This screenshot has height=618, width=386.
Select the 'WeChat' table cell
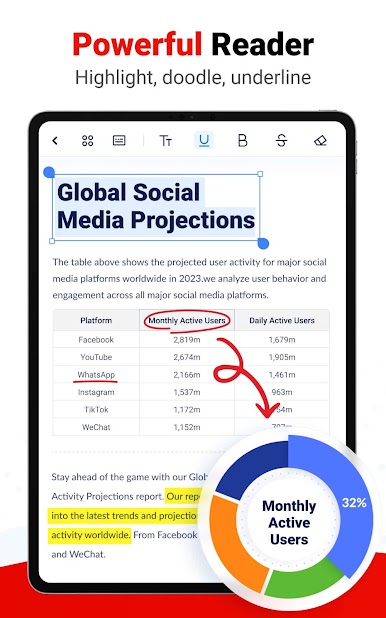96,427
